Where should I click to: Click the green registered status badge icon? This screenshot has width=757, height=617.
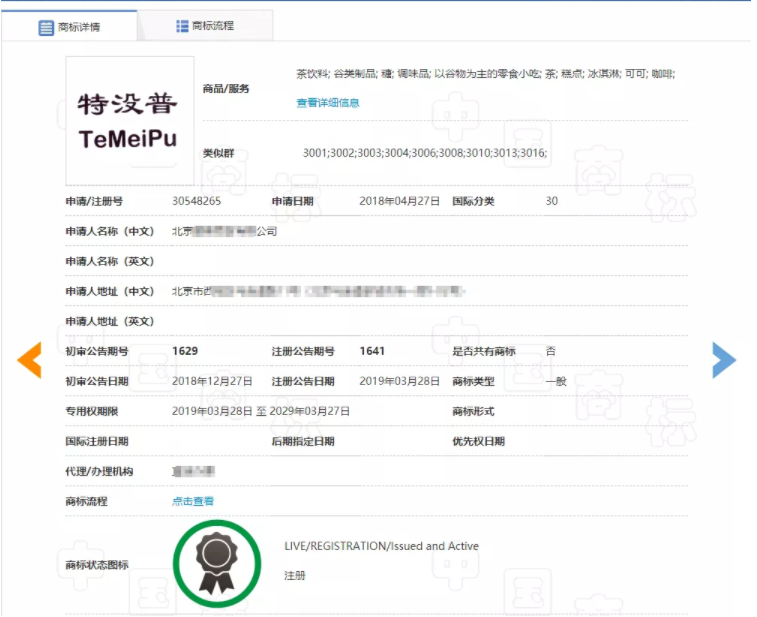(x=217, y=563)
